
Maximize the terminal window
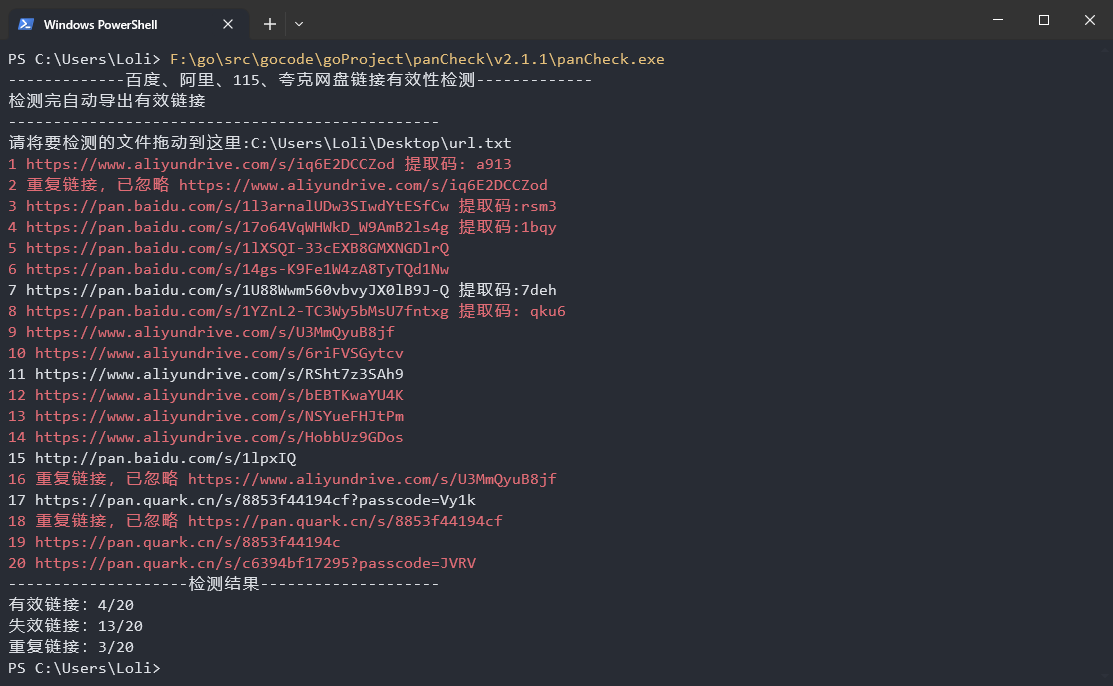click(1043, 20)
